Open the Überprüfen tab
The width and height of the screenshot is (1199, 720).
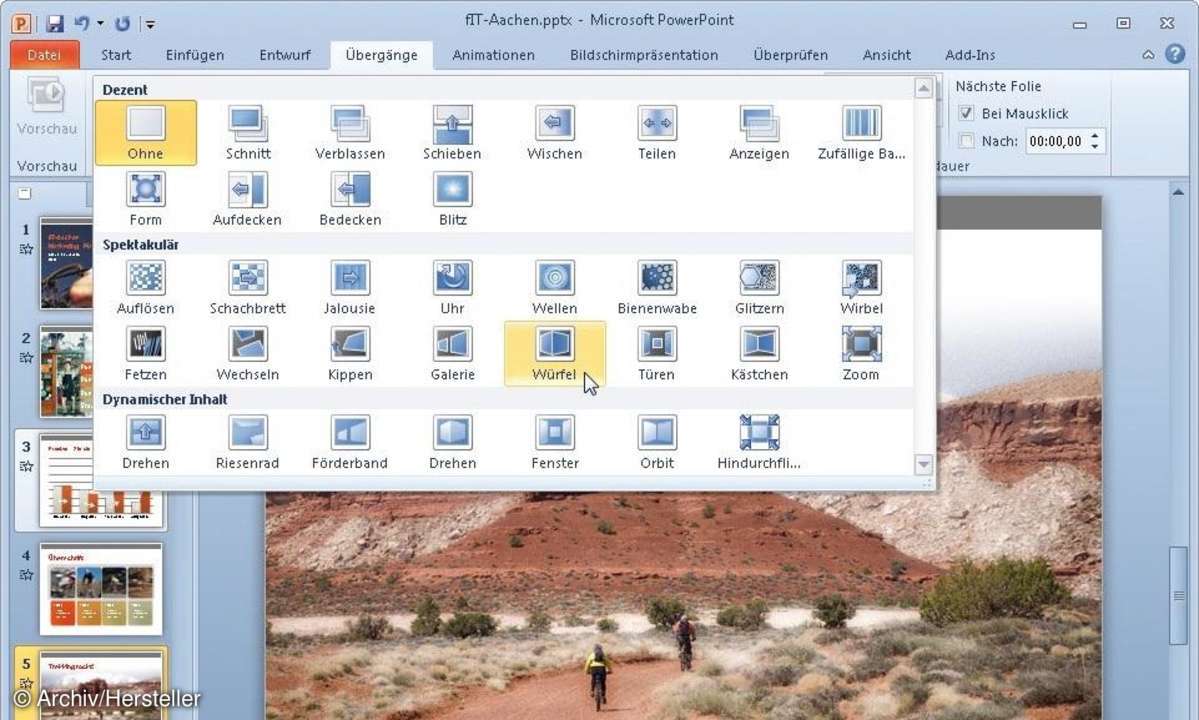coord(791,55)
